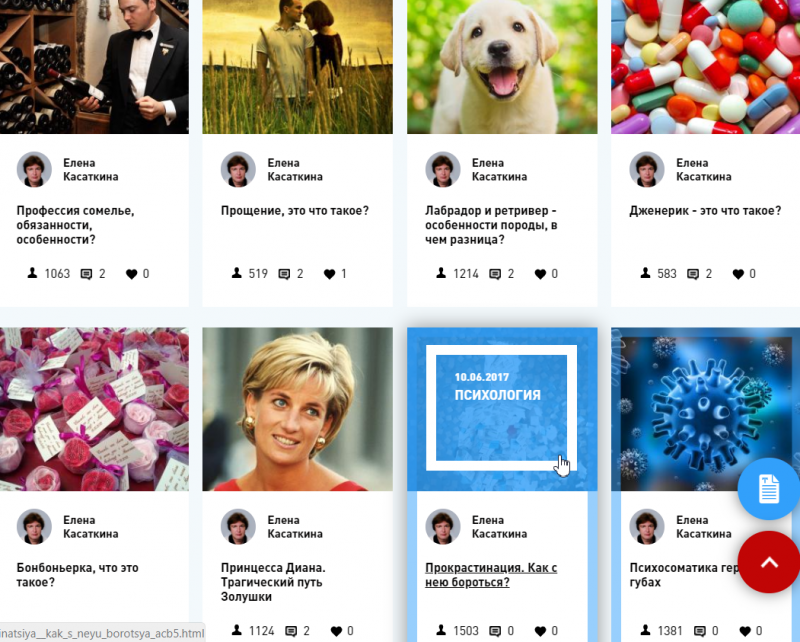Open the colorful pills thumbnail image

click(x=706, y=67)
